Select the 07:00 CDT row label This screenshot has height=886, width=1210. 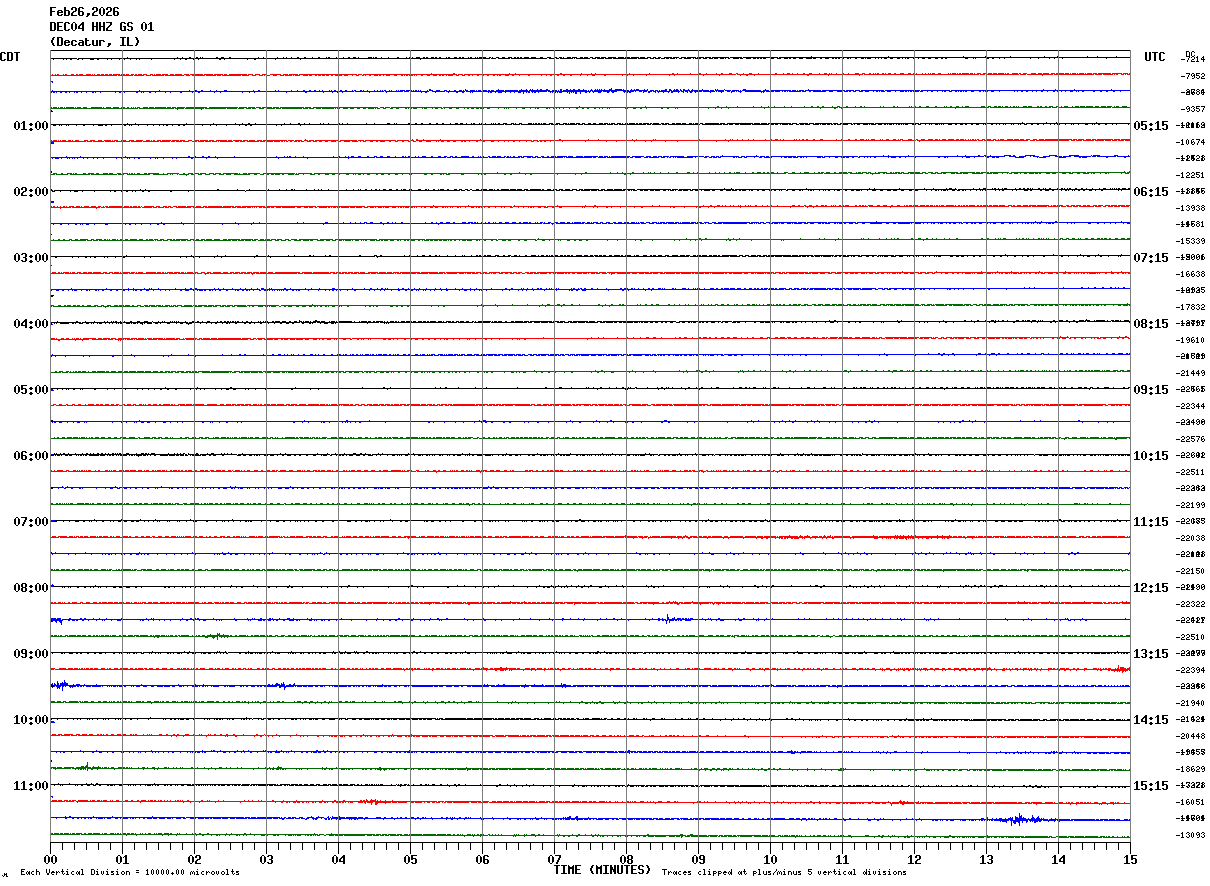pyautogui.click(x=31, y=521)
